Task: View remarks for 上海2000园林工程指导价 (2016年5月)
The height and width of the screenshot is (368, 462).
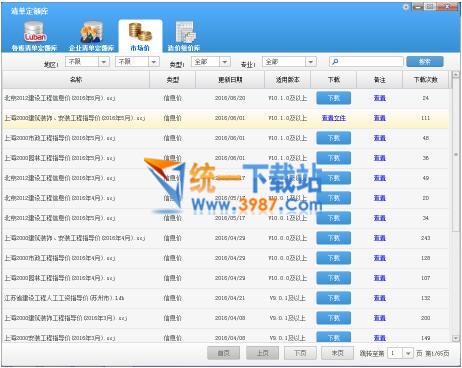Action: [x=380, y=158]
